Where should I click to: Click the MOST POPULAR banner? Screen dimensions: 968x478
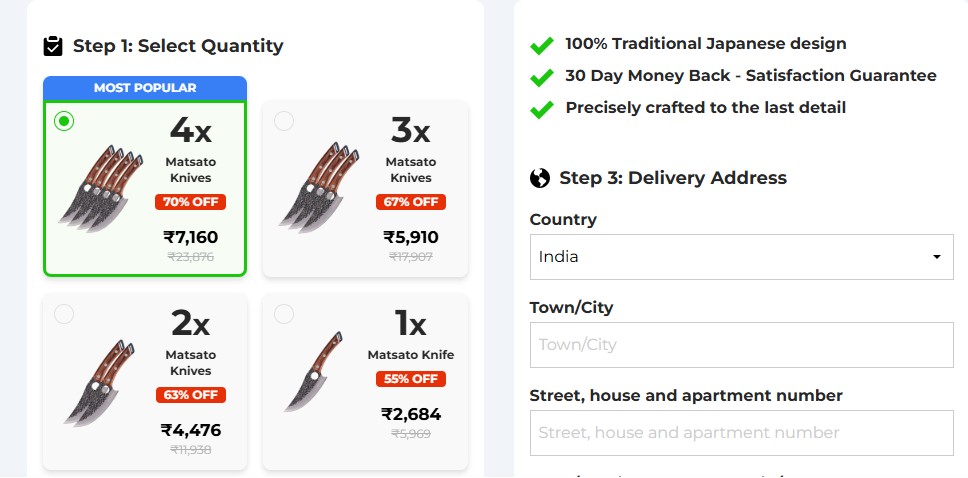click(x=145, y=88)
